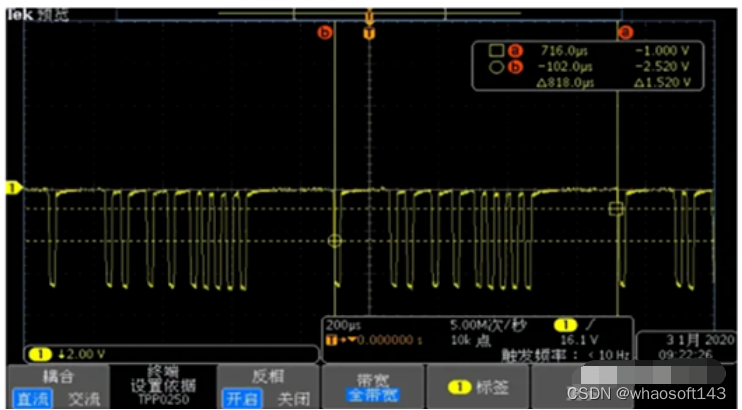Click the circle cursor crosshair on the waveform

[x=334, y=241]
